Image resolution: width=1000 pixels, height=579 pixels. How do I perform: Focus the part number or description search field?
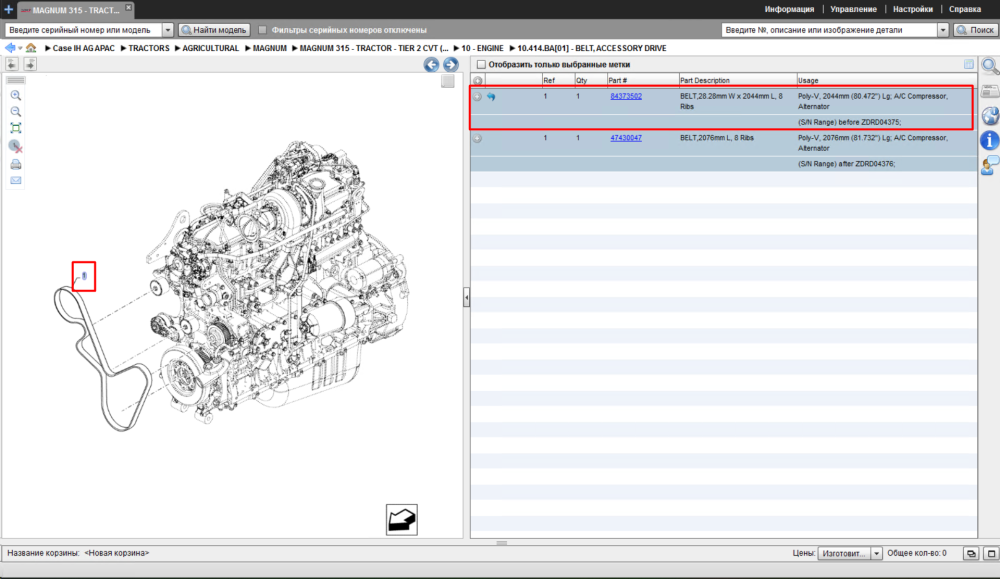tap(829, 30)
